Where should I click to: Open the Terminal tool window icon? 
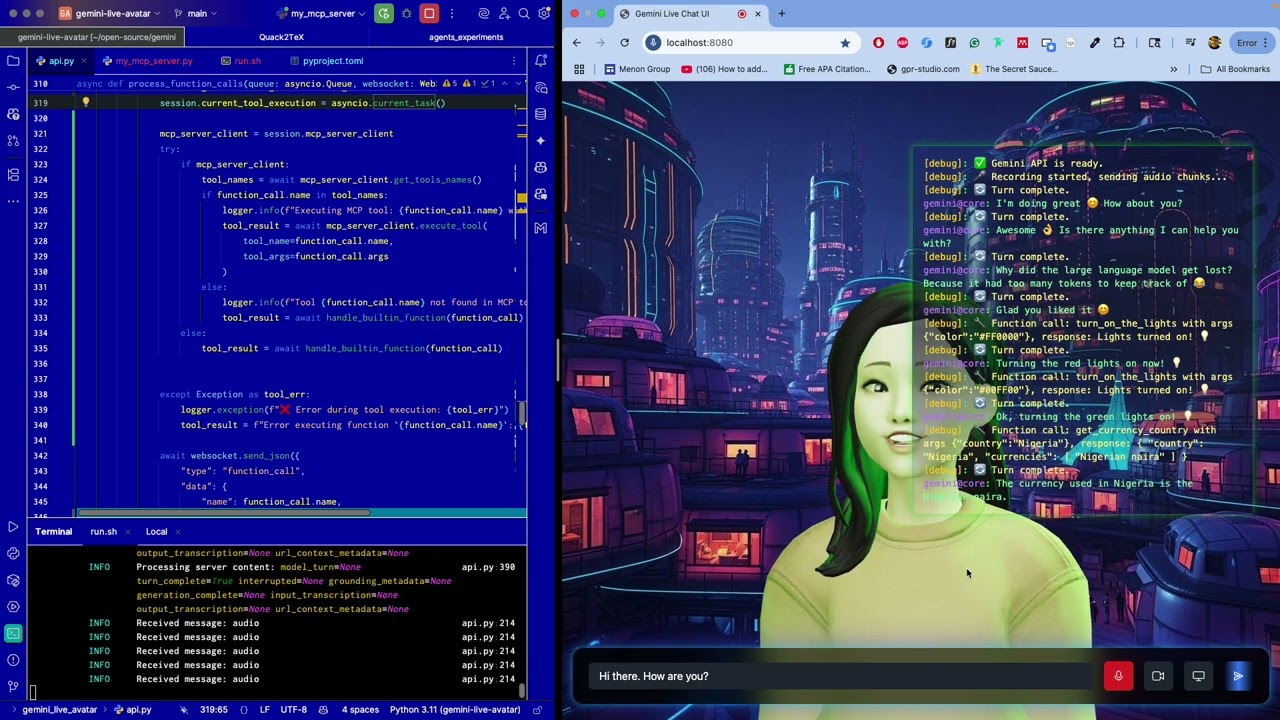tap(13, 633)
